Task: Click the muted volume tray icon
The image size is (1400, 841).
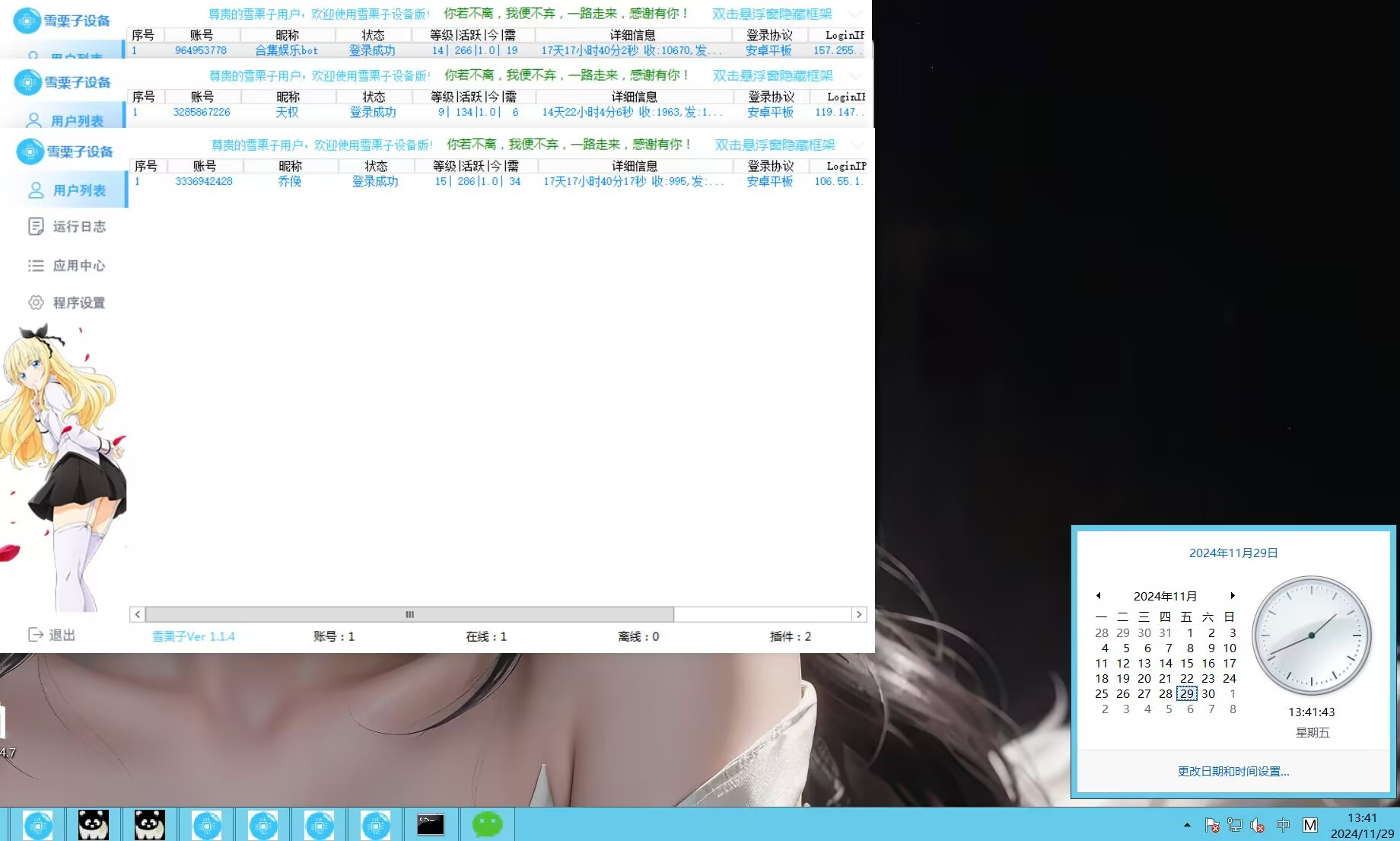Action: coord(1258,825)
